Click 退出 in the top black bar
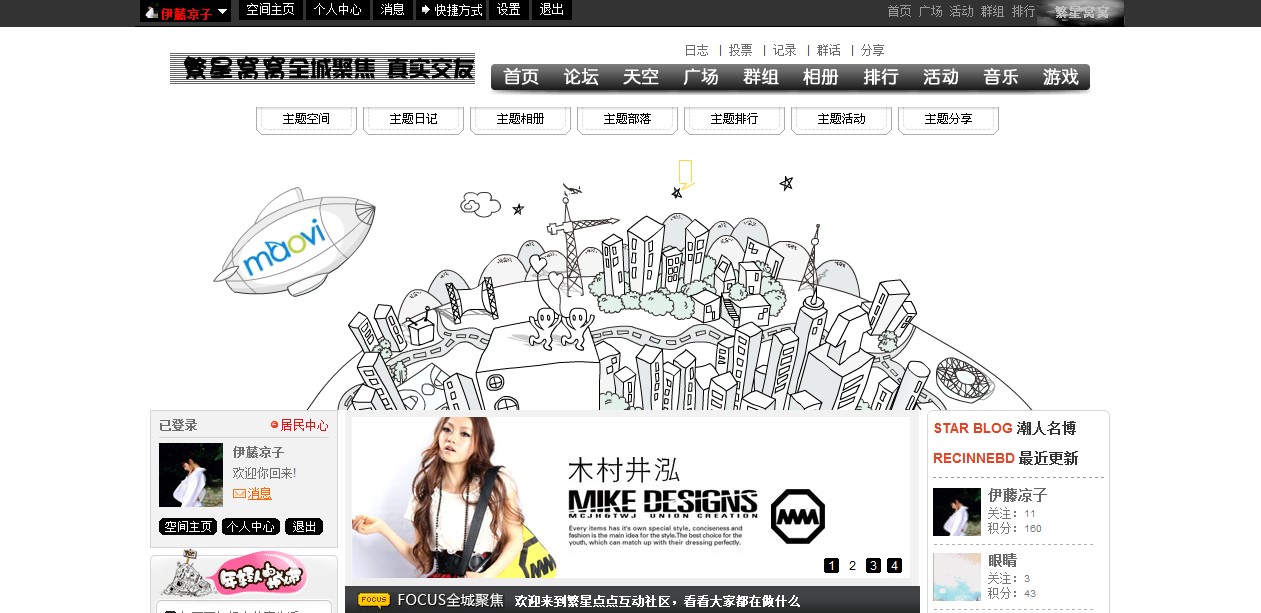The height and width of the screenshot is (613, 1261). [552, 10]
